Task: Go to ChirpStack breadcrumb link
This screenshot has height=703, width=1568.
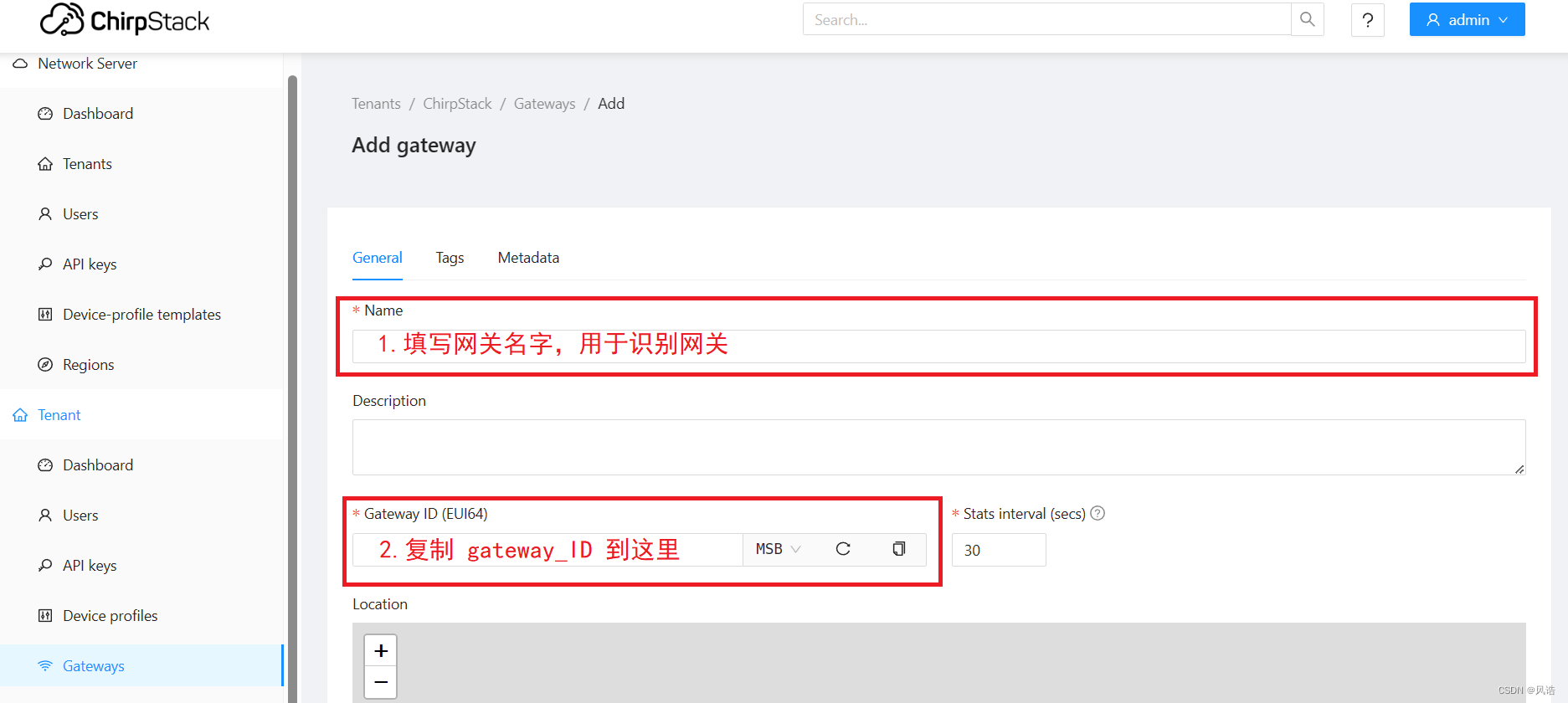Action: pos(457,104)
